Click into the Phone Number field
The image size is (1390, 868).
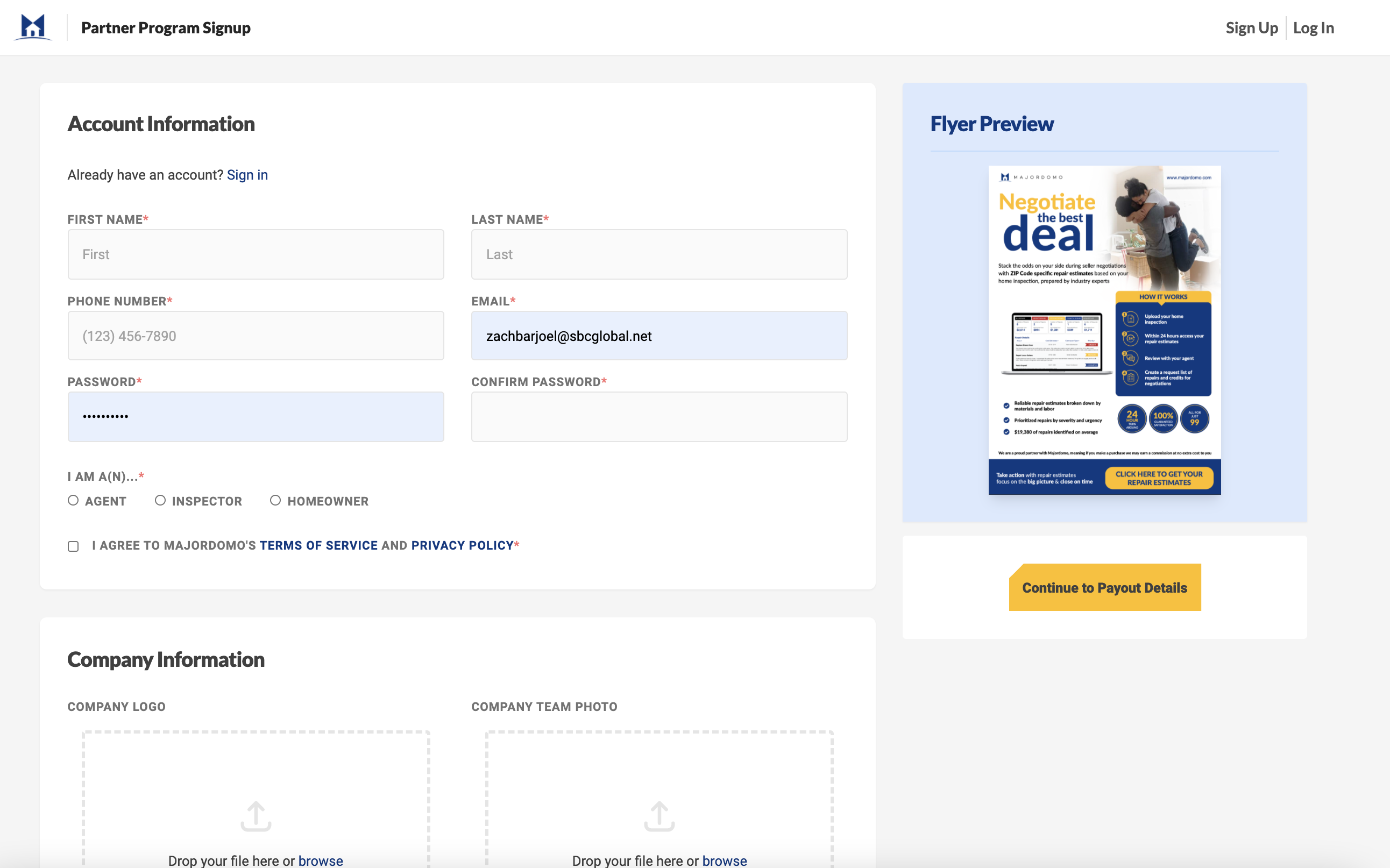(256, 336)
